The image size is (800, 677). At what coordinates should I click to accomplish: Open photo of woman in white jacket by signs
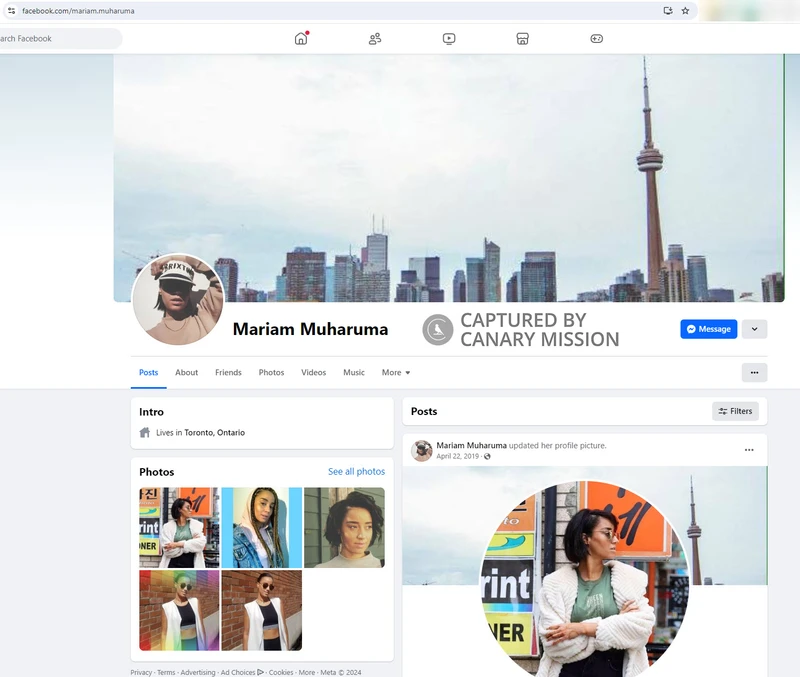point(179,528)
